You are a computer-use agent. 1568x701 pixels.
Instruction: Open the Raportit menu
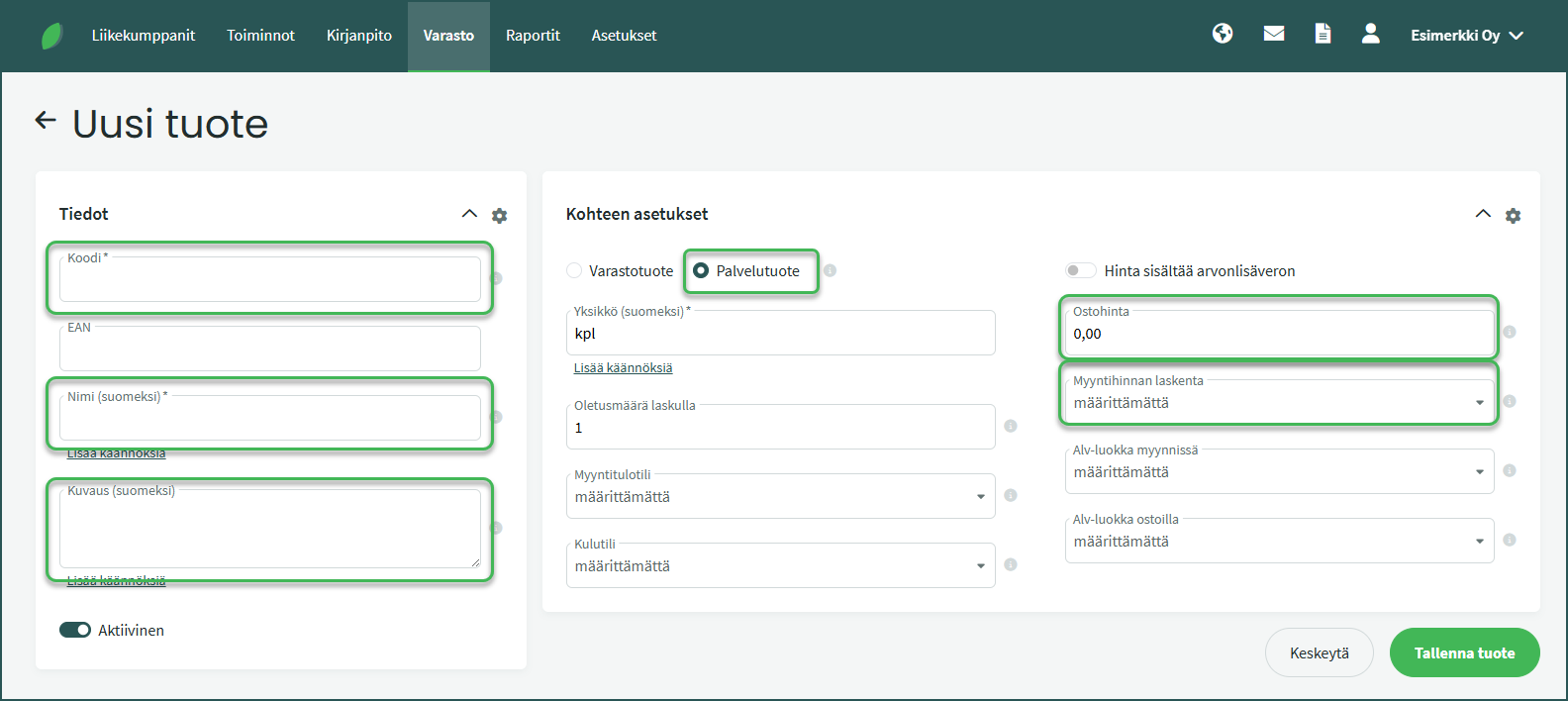coord(533,36)
